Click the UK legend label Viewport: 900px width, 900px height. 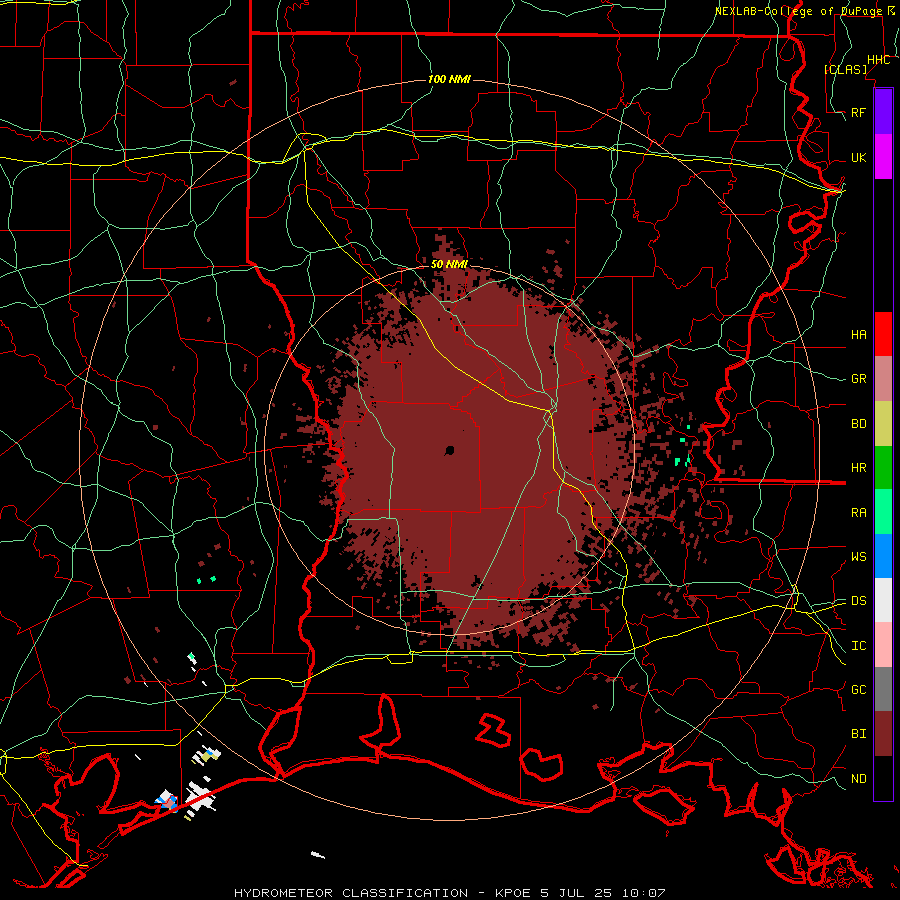(859, 158)
